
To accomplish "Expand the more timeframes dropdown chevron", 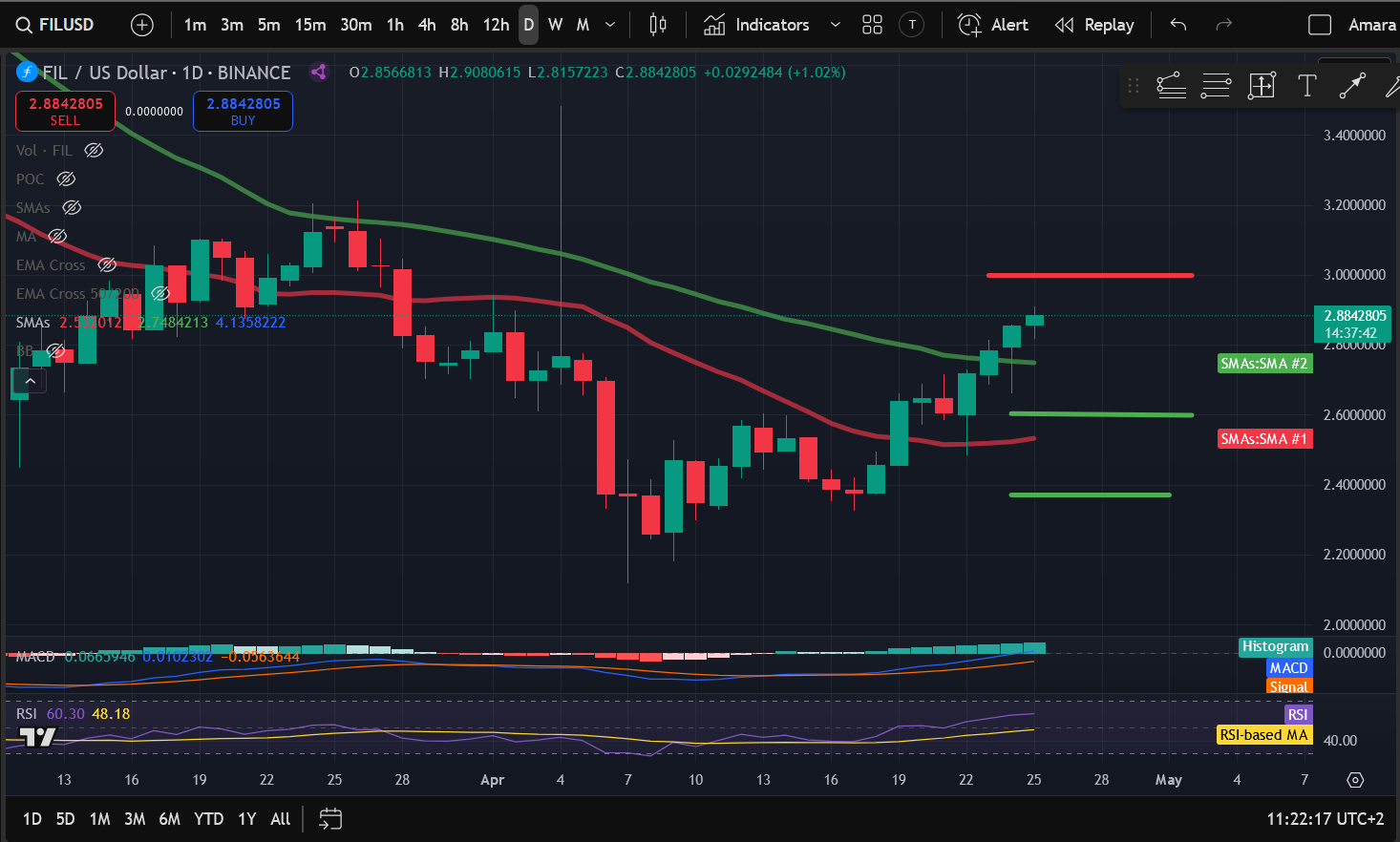I will tap(610, 25).
